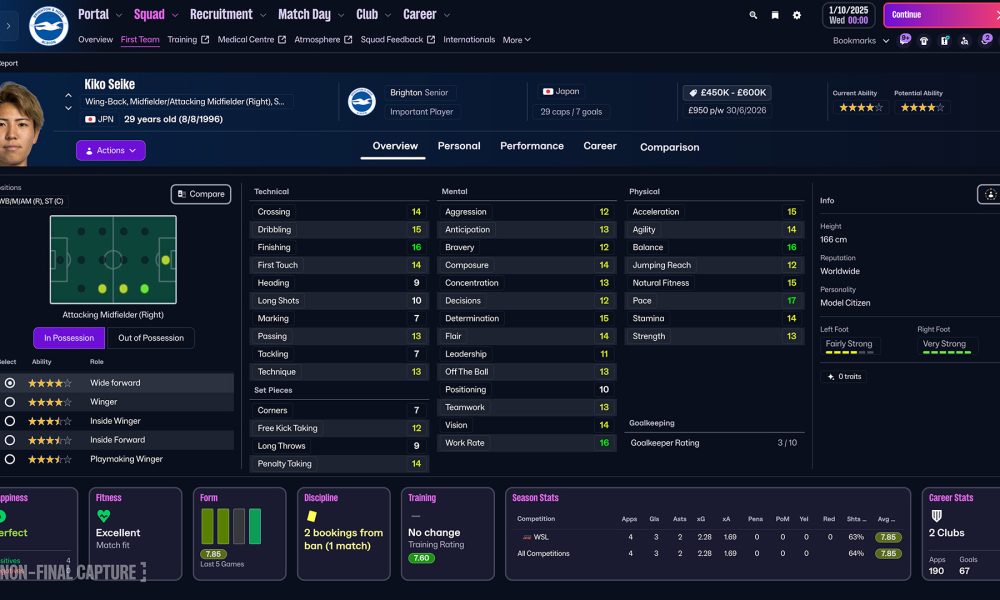Select the Winger role radio button

pos(10,402)
